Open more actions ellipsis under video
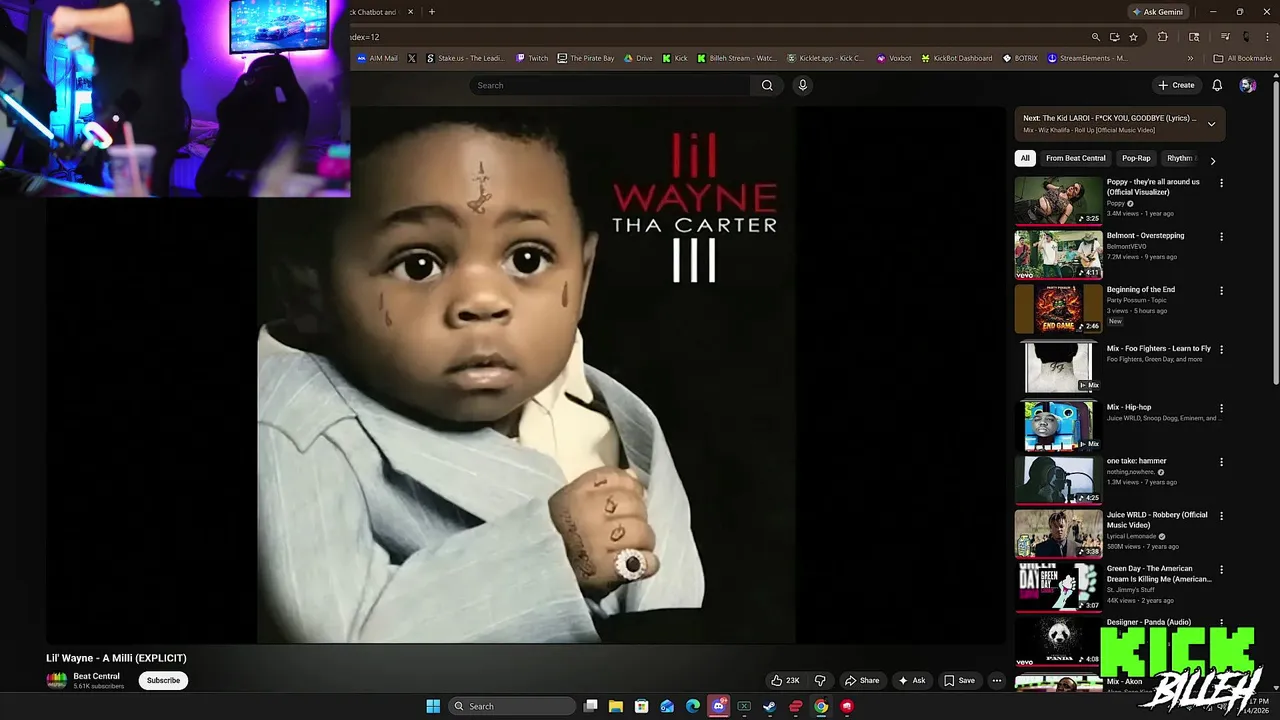Viewport: 1280px width, 720px height. (996, 680)
